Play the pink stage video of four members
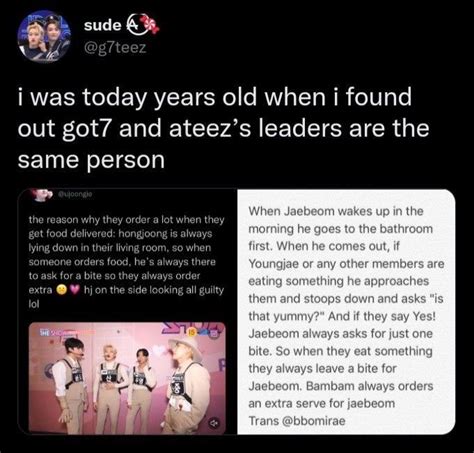The width and height of the screenshot is (474, 453). pos(127,377)
